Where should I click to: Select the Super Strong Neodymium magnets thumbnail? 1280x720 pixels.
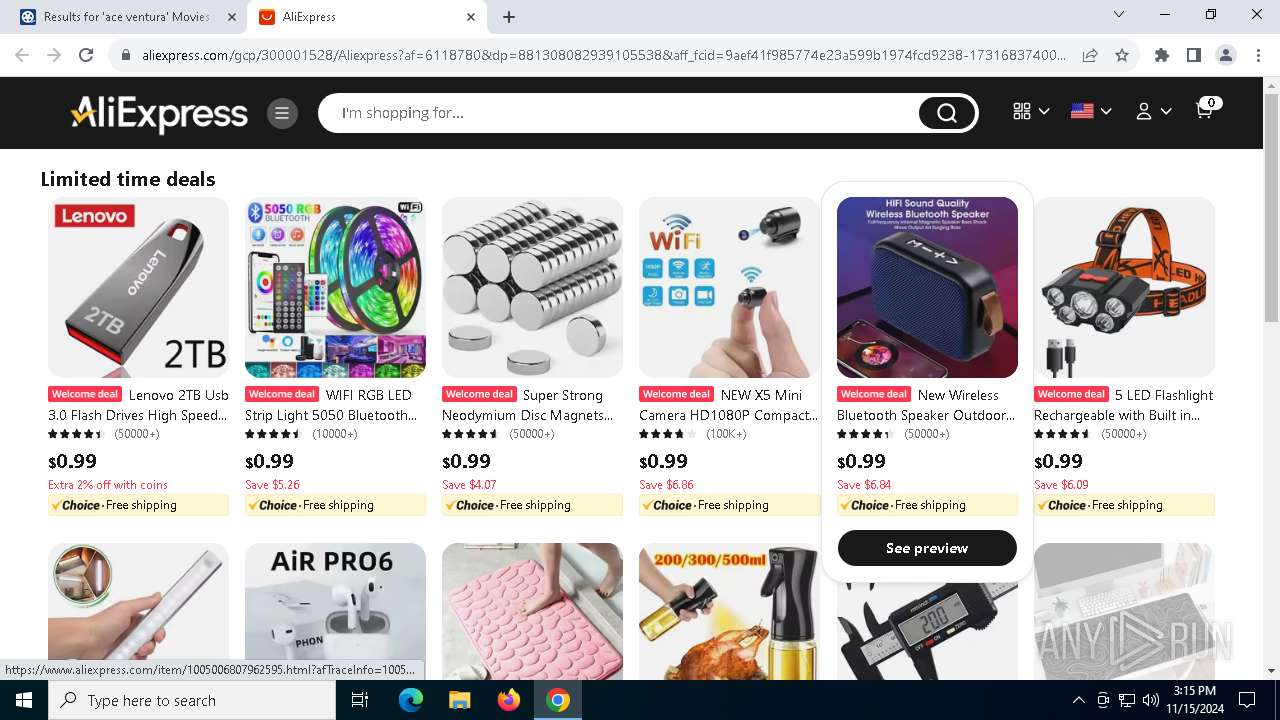click(532, 287)
